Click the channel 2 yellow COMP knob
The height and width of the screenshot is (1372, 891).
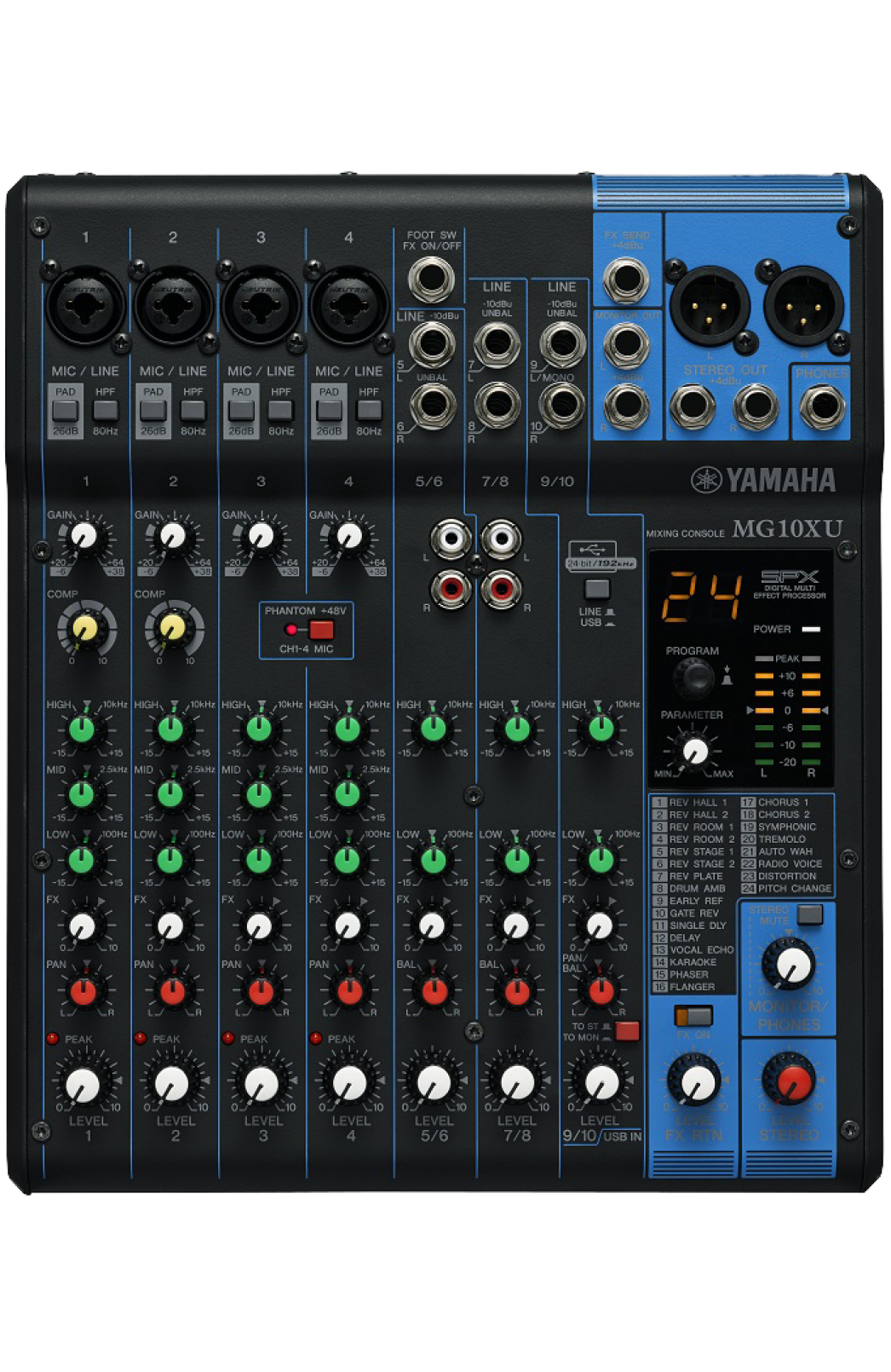click(172, 628)
